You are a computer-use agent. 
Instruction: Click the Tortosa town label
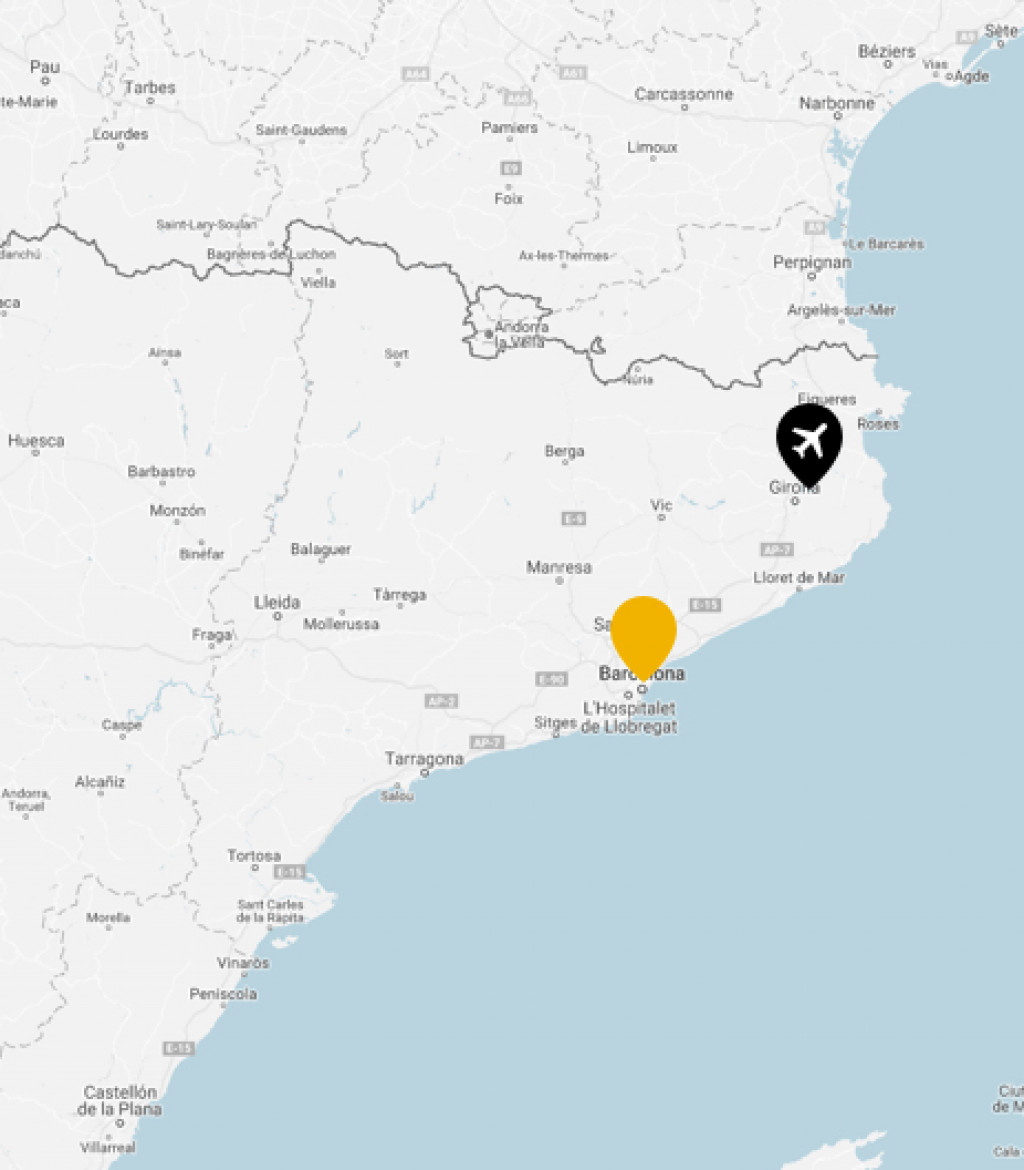click(x=254, y=856)
